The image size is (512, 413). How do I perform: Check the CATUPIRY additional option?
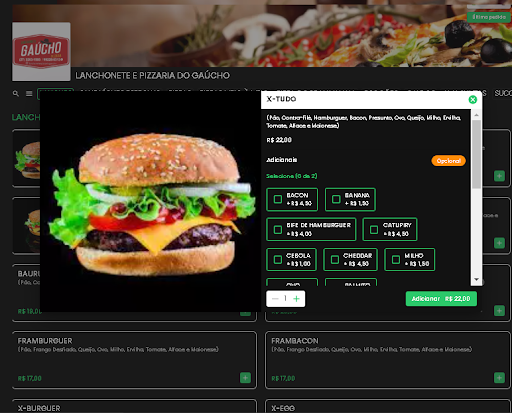tap(374, 229)
